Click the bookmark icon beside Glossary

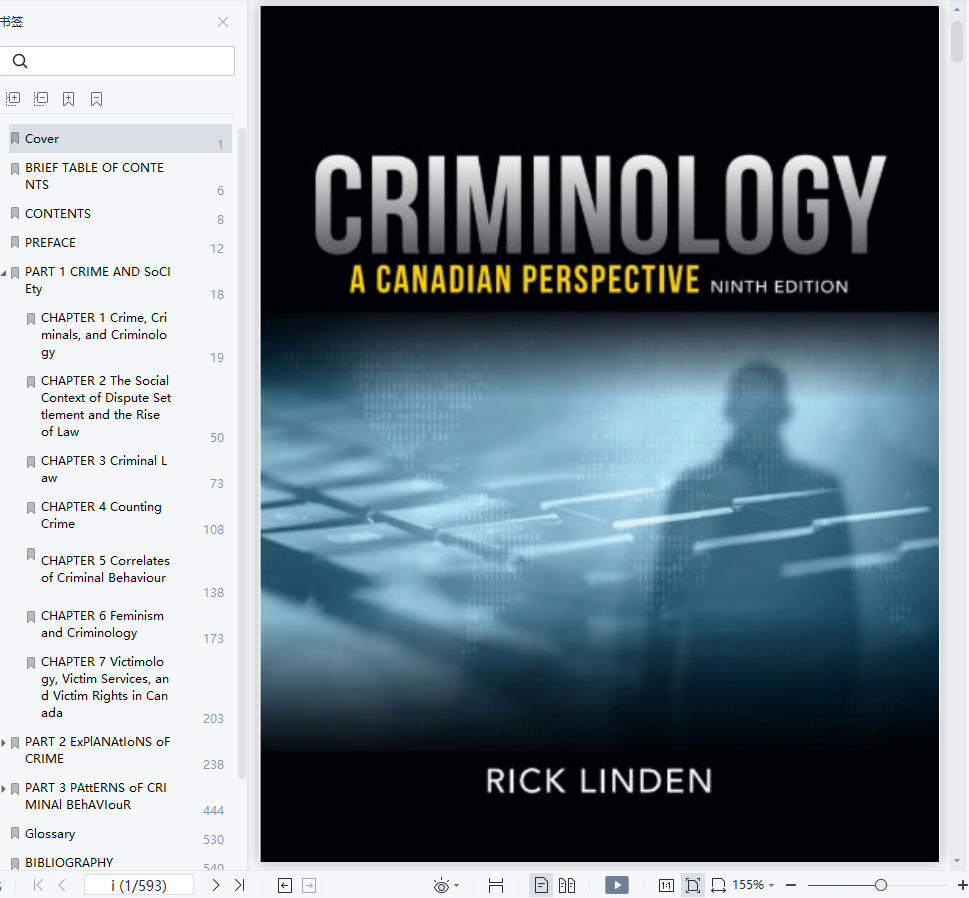(15, 833)
